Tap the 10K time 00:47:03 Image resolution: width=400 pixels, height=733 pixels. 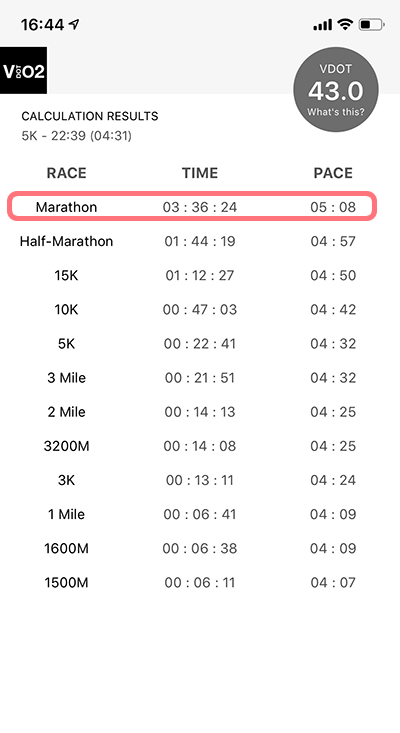200,309
